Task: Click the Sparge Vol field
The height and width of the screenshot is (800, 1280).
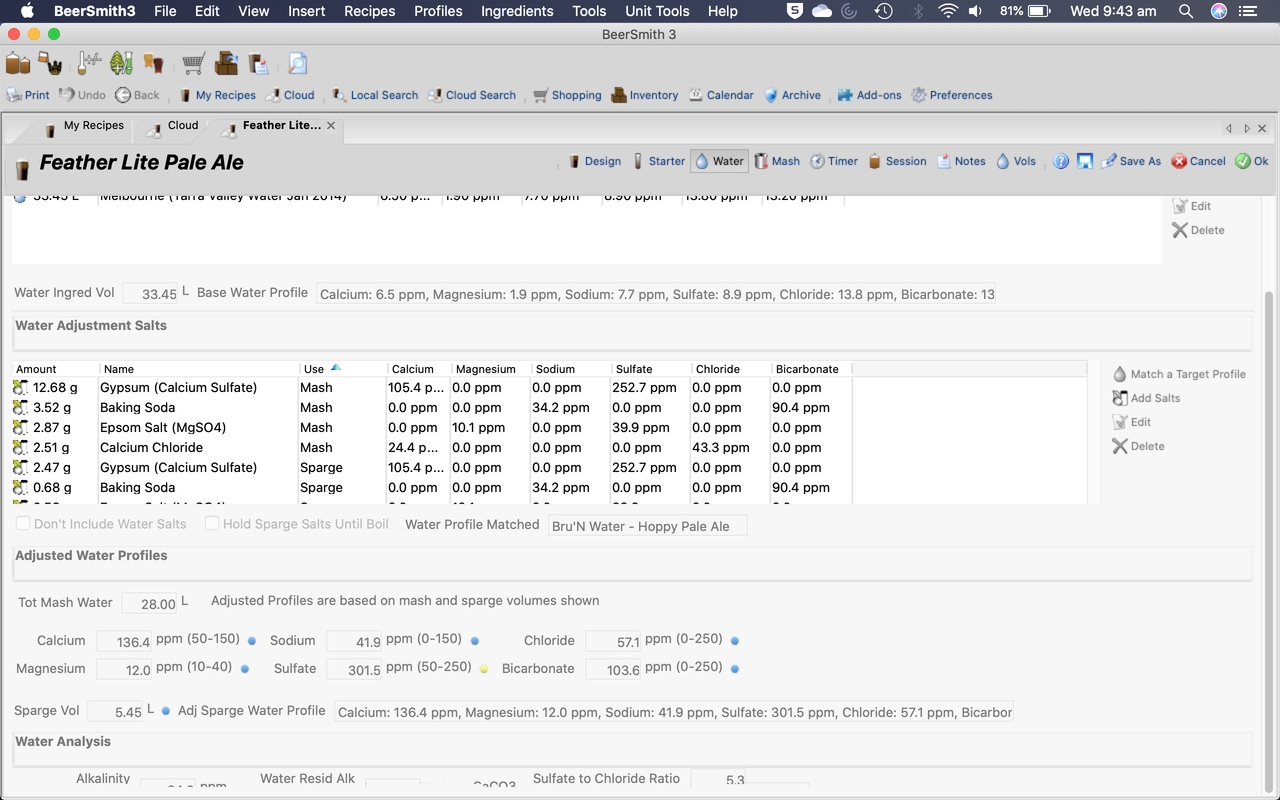Action: [116, 712]
